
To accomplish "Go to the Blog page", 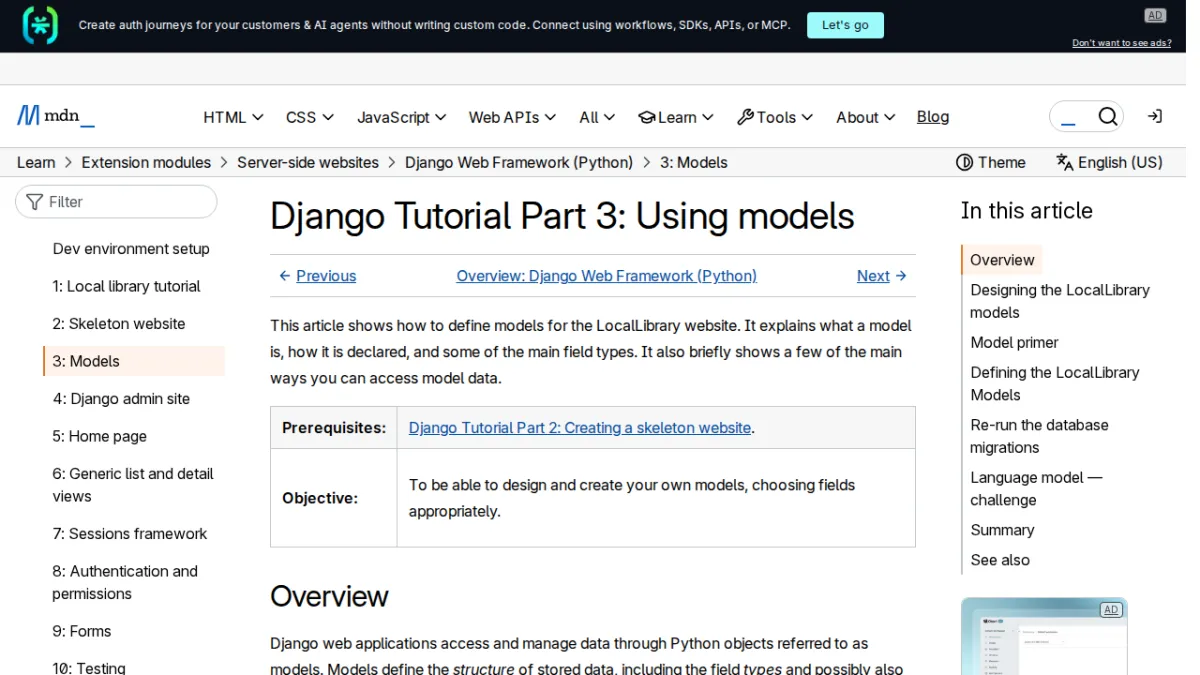I will [933, 117].
